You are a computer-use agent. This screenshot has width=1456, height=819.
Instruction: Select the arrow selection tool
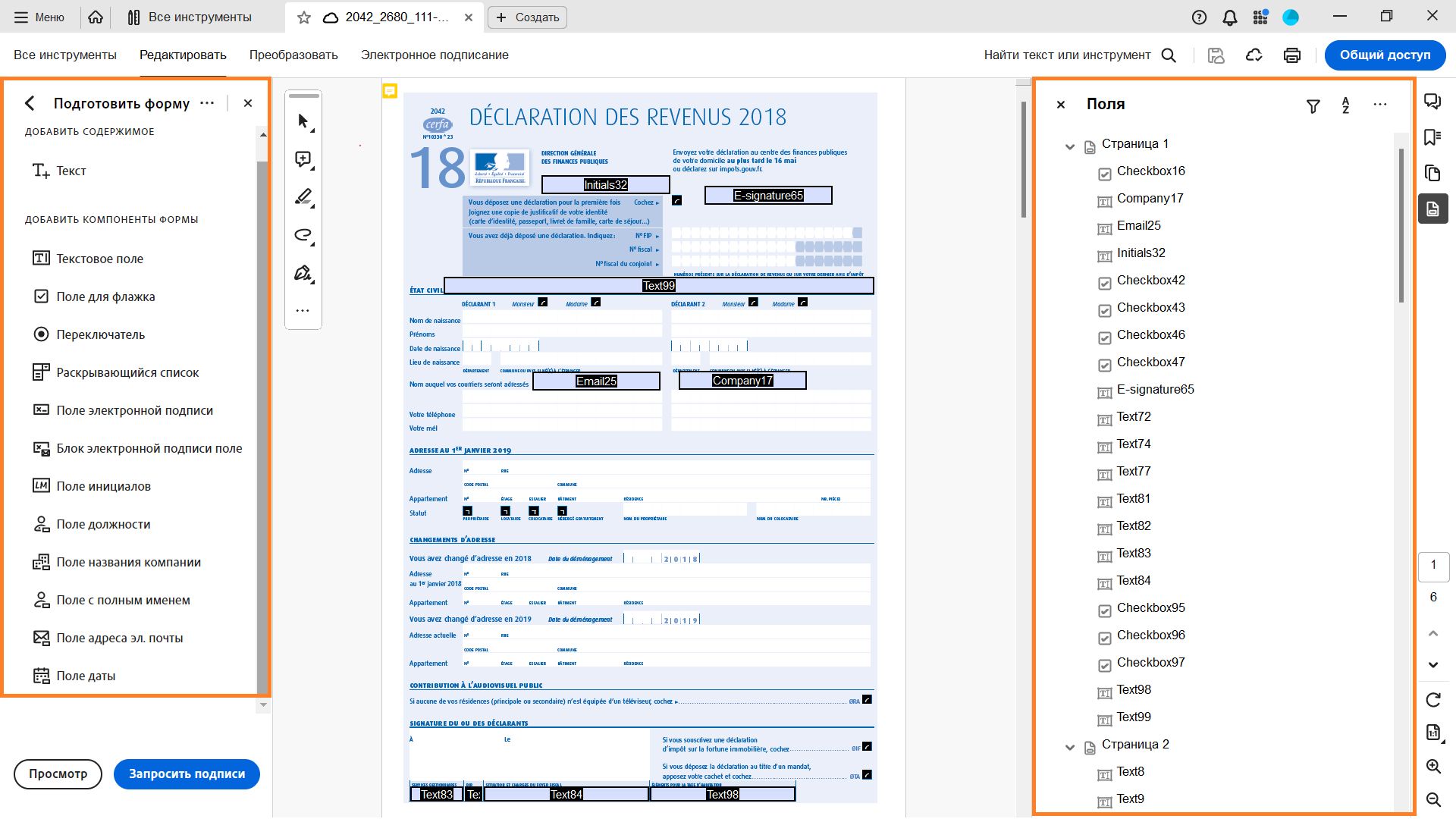point(303,121)
